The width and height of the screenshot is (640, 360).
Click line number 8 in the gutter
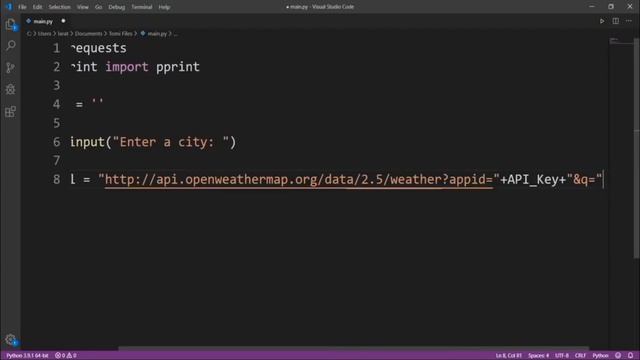[x=56, y=180]
